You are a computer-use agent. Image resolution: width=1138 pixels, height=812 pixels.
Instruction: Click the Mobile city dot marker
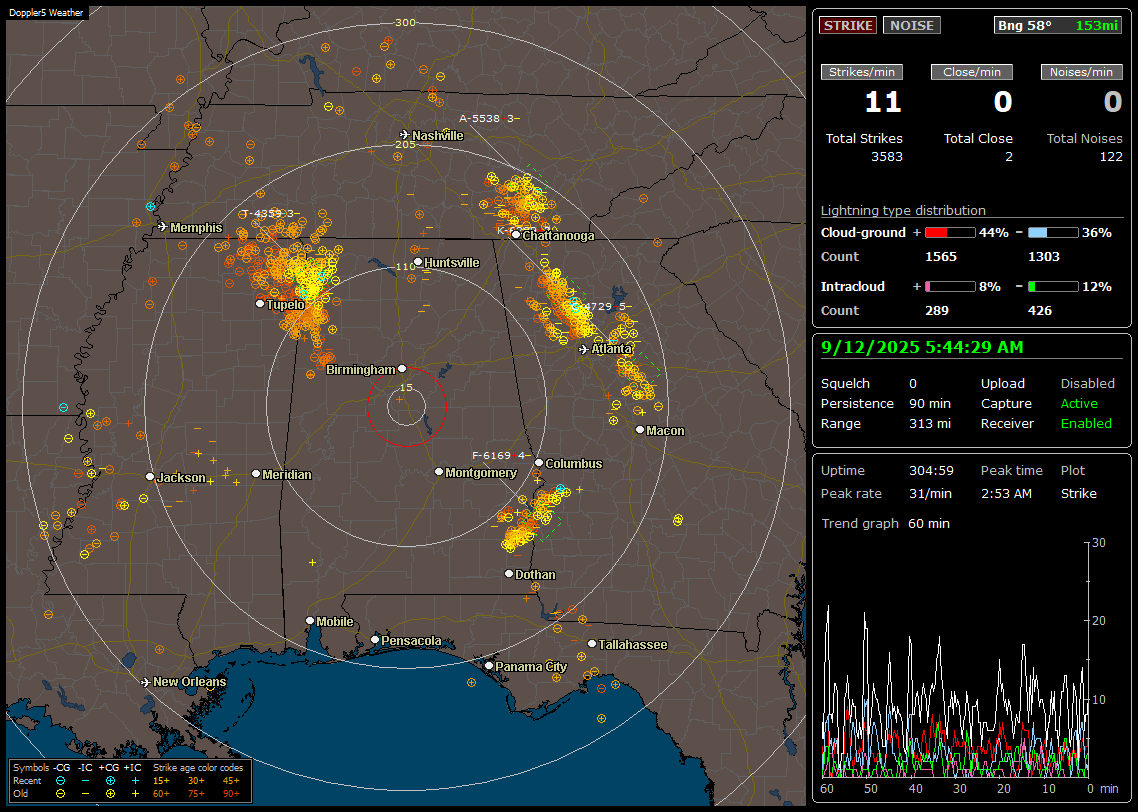[310, 621]
